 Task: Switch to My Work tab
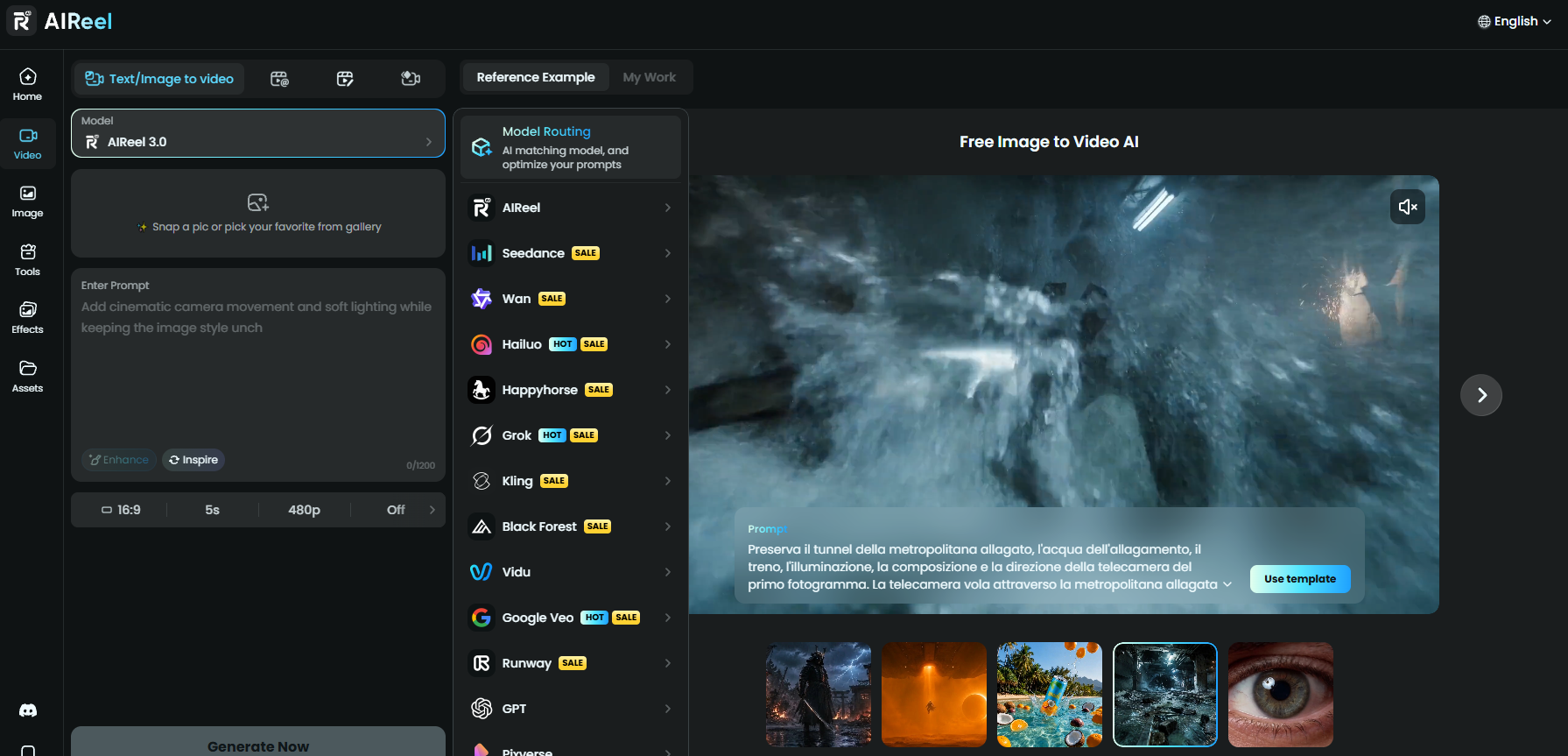(650, 77)
